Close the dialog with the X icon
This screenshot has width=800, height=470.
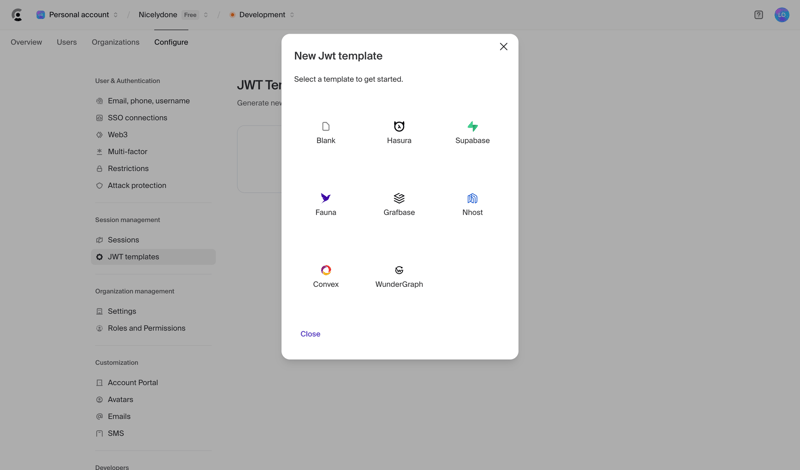pos(504,46)
